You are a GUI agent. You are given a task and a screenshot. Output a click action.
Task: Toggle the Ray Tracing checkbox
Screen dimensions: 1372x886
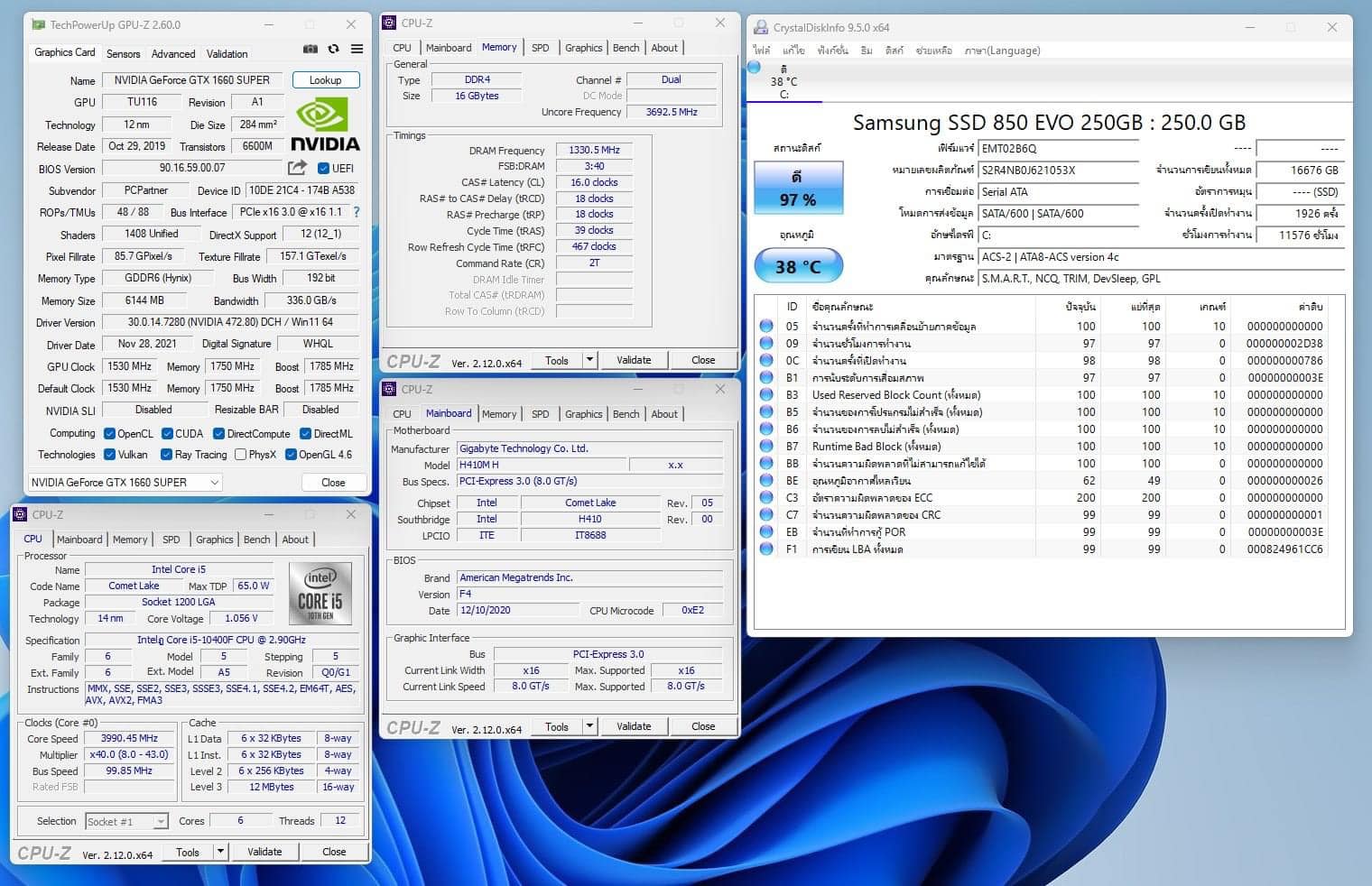pos(166,455)
